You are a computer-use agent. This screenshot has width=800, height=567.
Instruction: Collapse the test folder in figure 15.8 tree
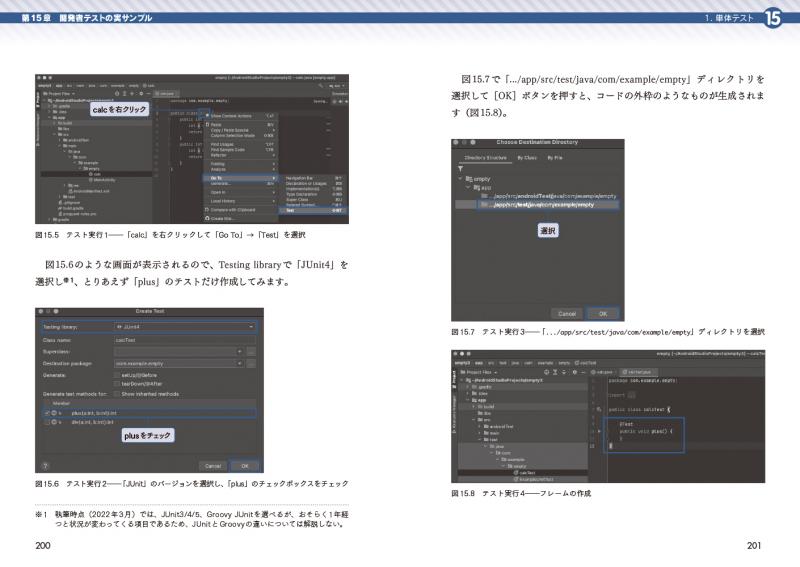480,439
